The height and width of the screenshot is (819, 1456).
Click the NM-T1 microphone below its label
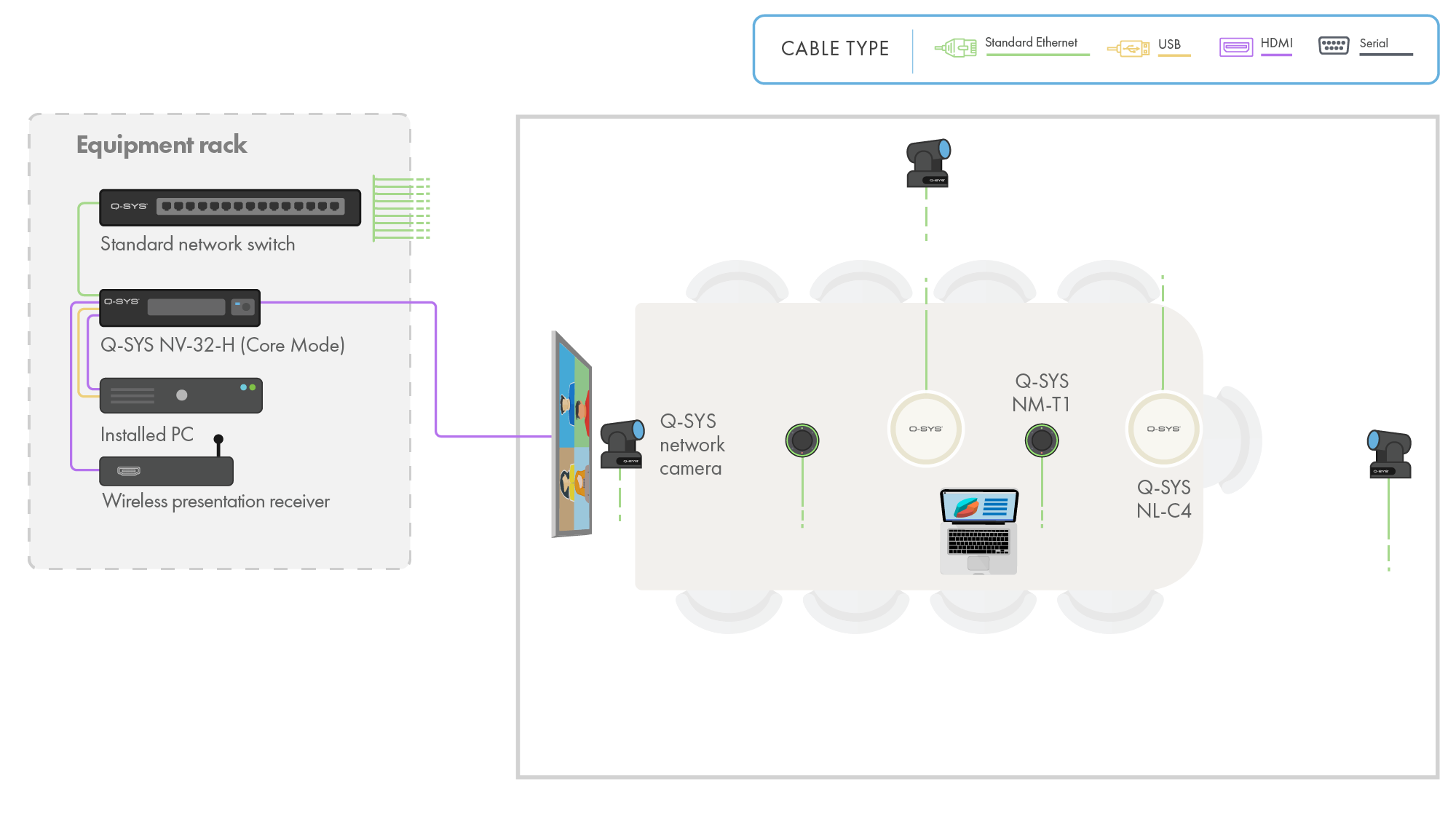coord(1042,440)
